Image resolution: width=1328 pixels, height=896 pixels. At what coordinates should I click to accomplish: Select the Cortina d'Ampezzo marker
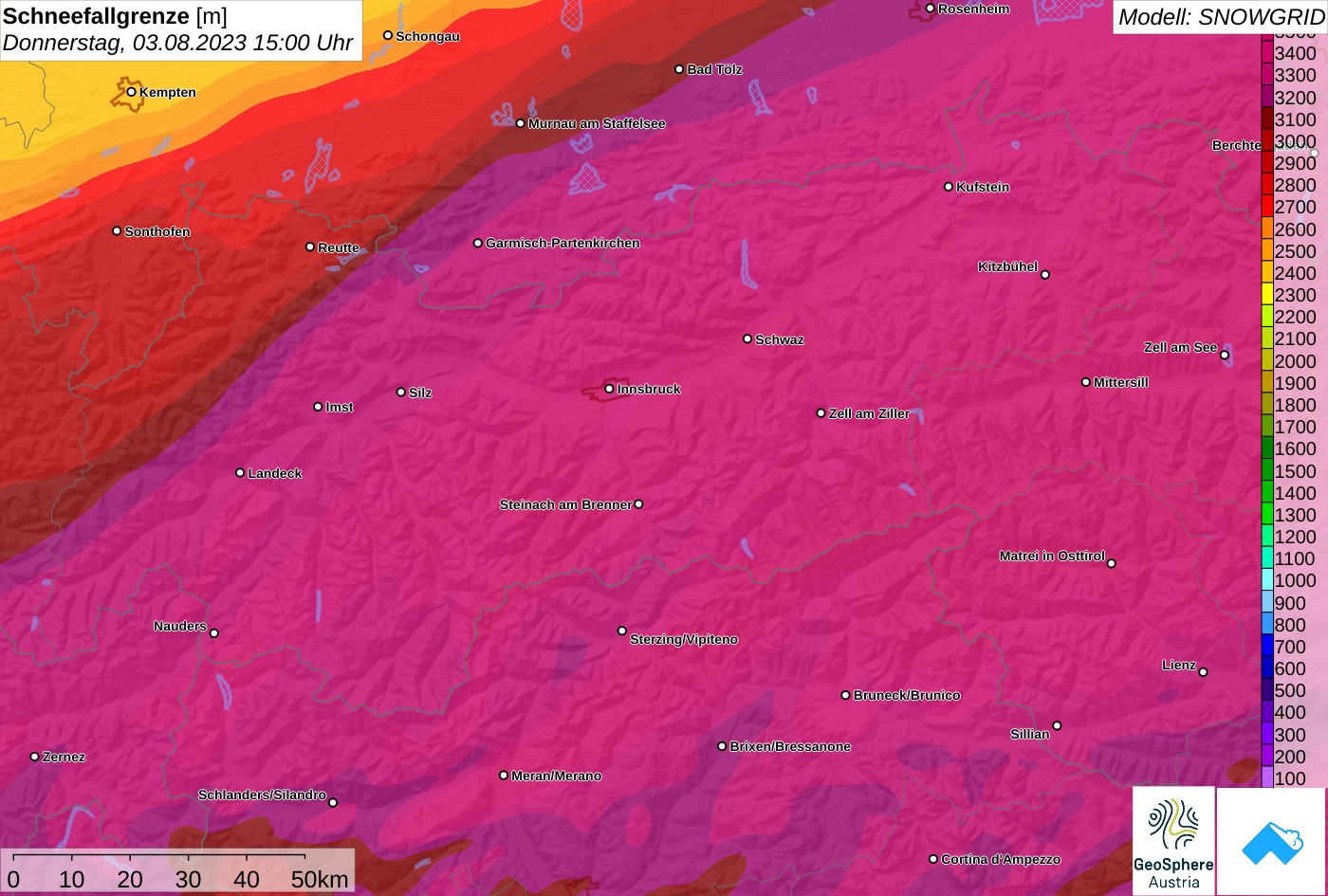932,859
